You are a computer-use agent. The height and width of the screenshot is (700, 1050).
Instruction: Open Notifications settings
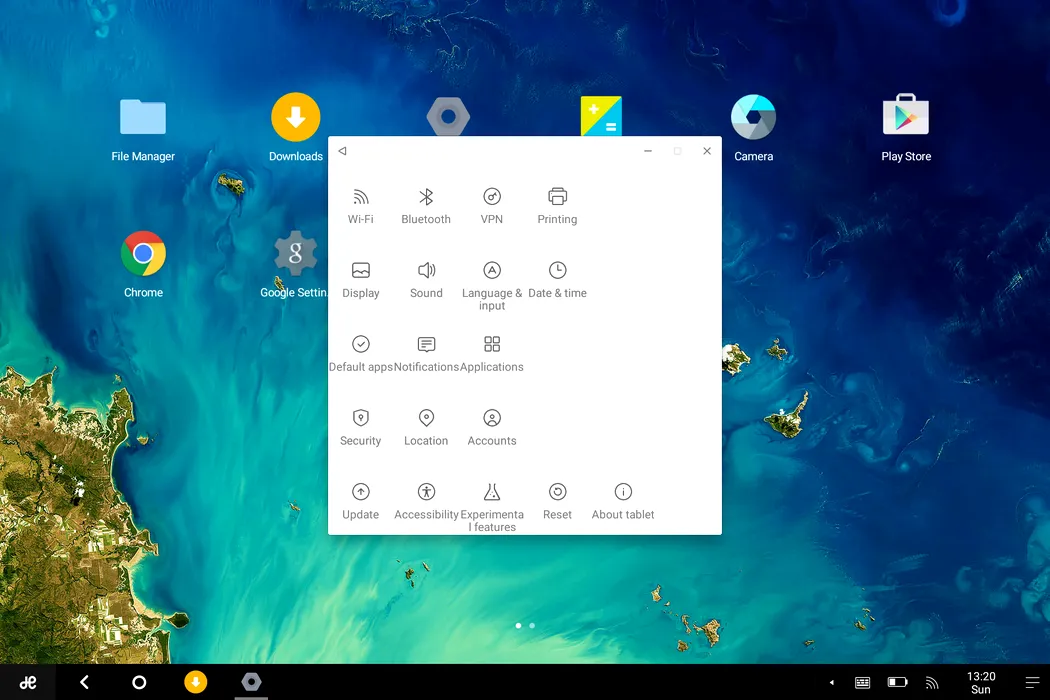click(x=426, y=353)
